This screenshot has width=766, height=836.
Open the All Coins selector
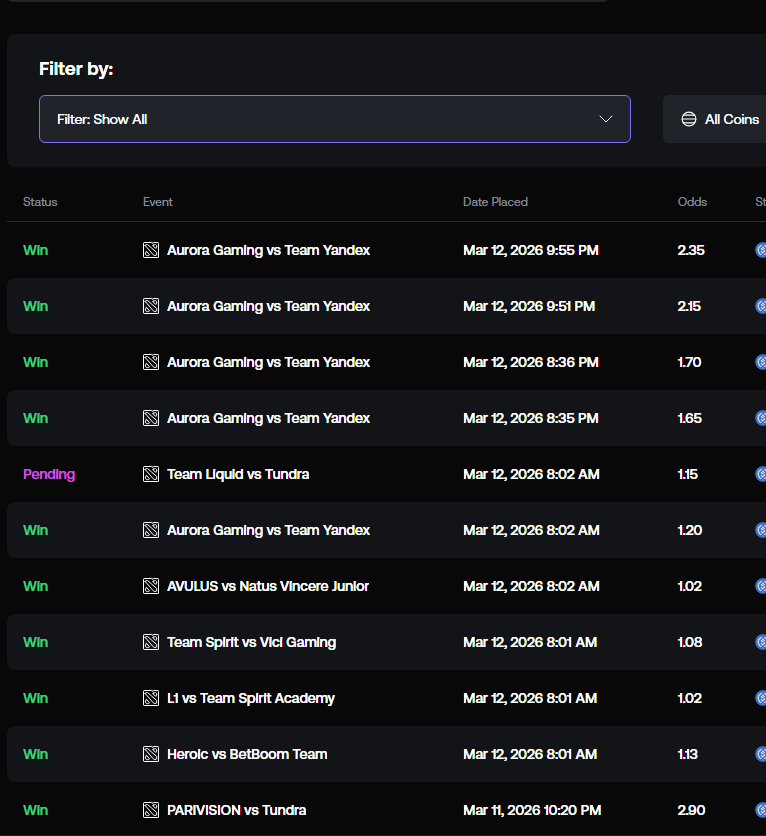[x=714, y=119]
